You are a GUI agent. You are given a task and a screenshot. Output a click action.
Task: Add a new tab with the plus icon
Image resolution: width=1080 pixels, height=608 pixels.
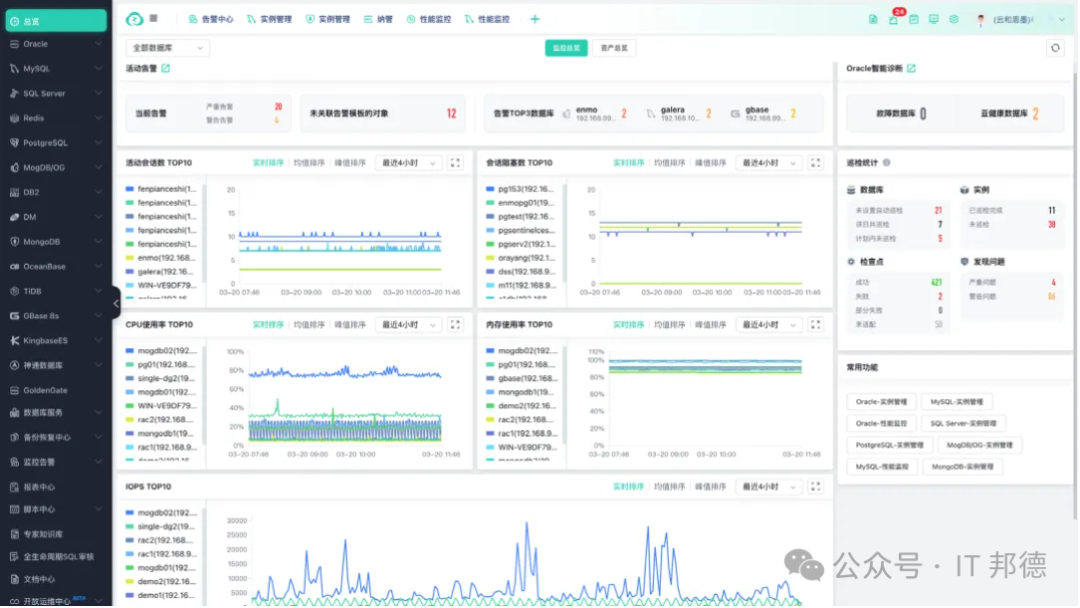(x=534, y=19)
